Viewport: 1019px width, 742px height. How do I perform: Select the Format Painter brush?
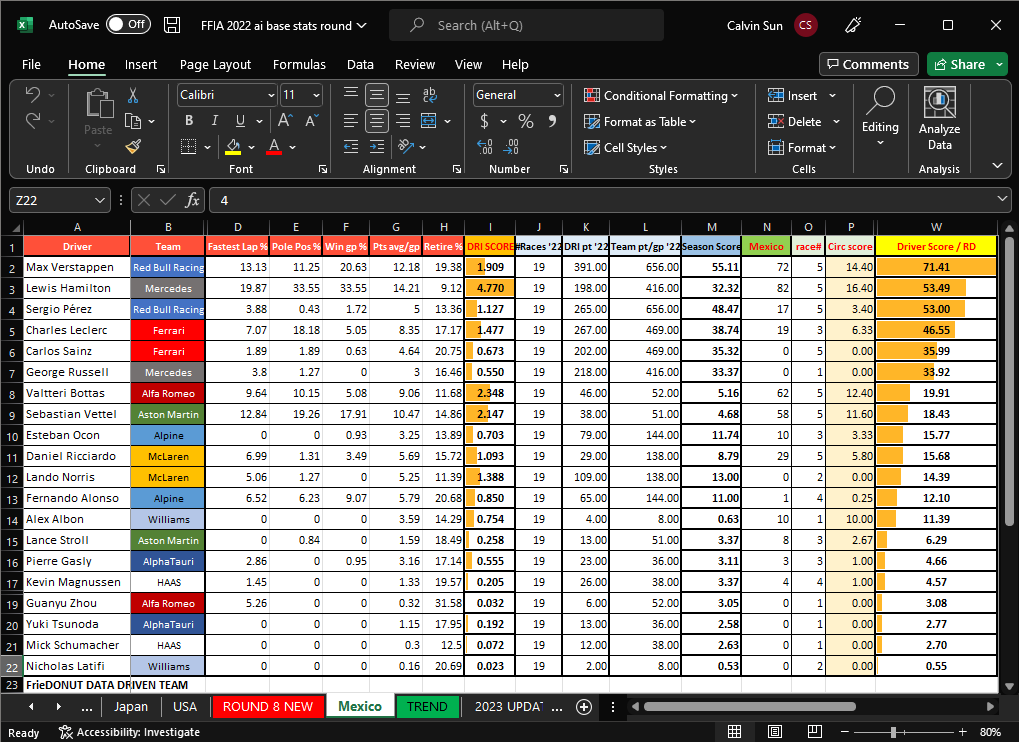click(x=133, y=147)
